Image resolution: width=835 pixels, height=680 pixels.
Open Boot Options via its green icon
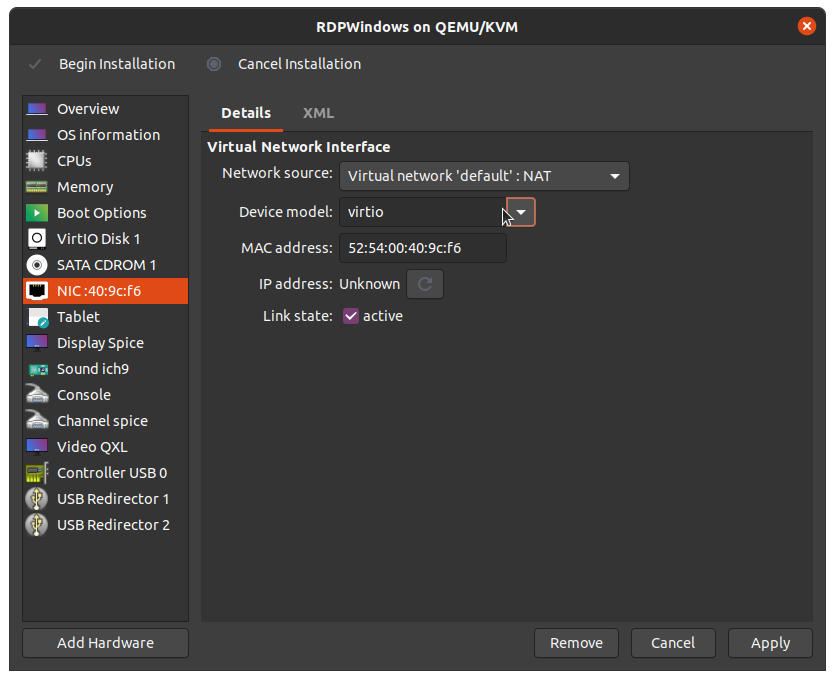click(x=37, y=213)
